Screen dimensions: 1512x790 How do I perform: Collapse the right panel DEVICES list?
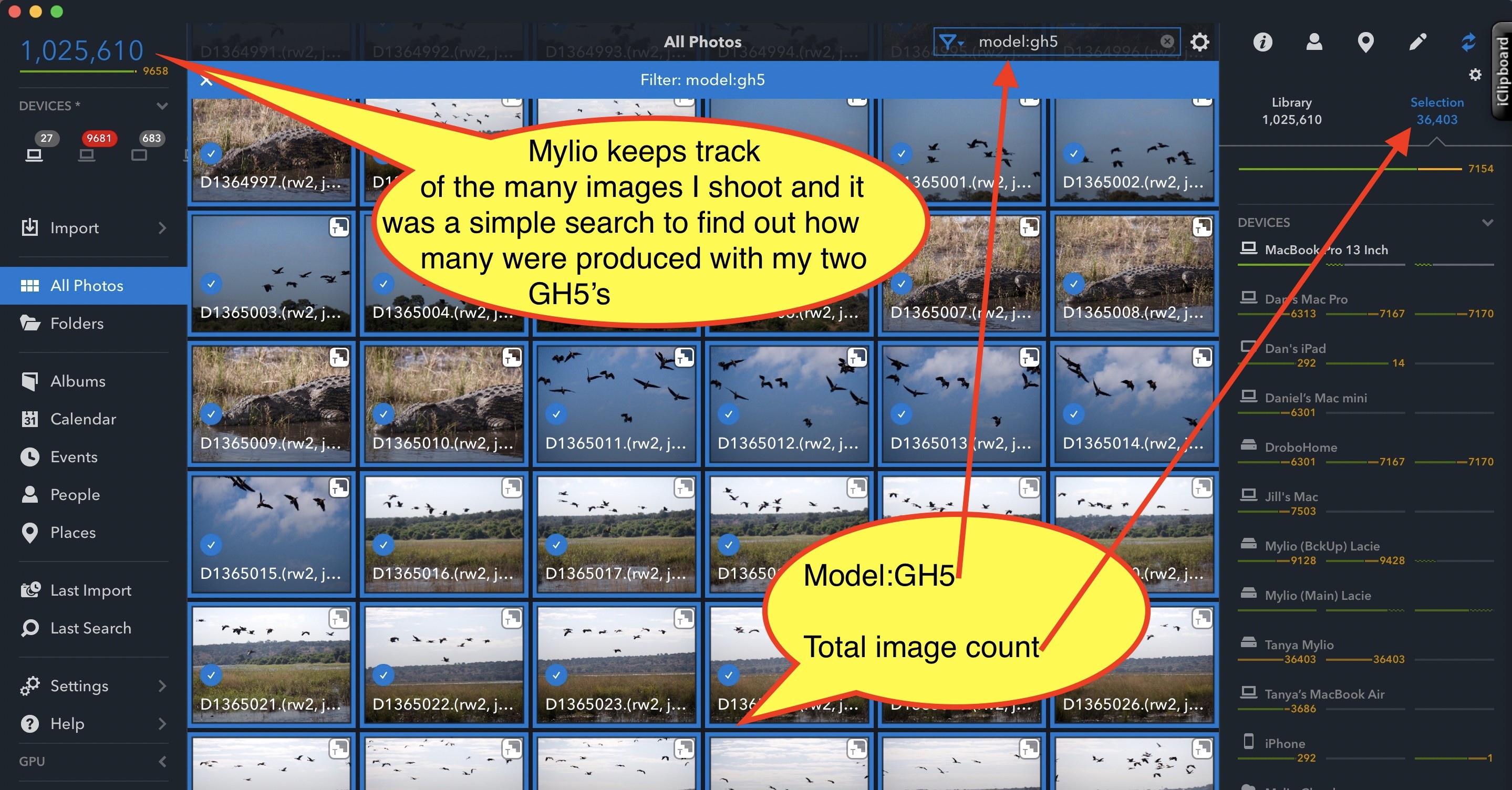[x=1487, y=222]
